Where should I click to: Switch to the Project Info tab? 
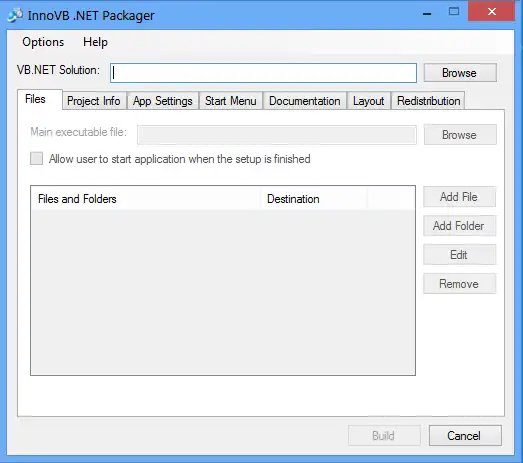(x=94, y=101)
